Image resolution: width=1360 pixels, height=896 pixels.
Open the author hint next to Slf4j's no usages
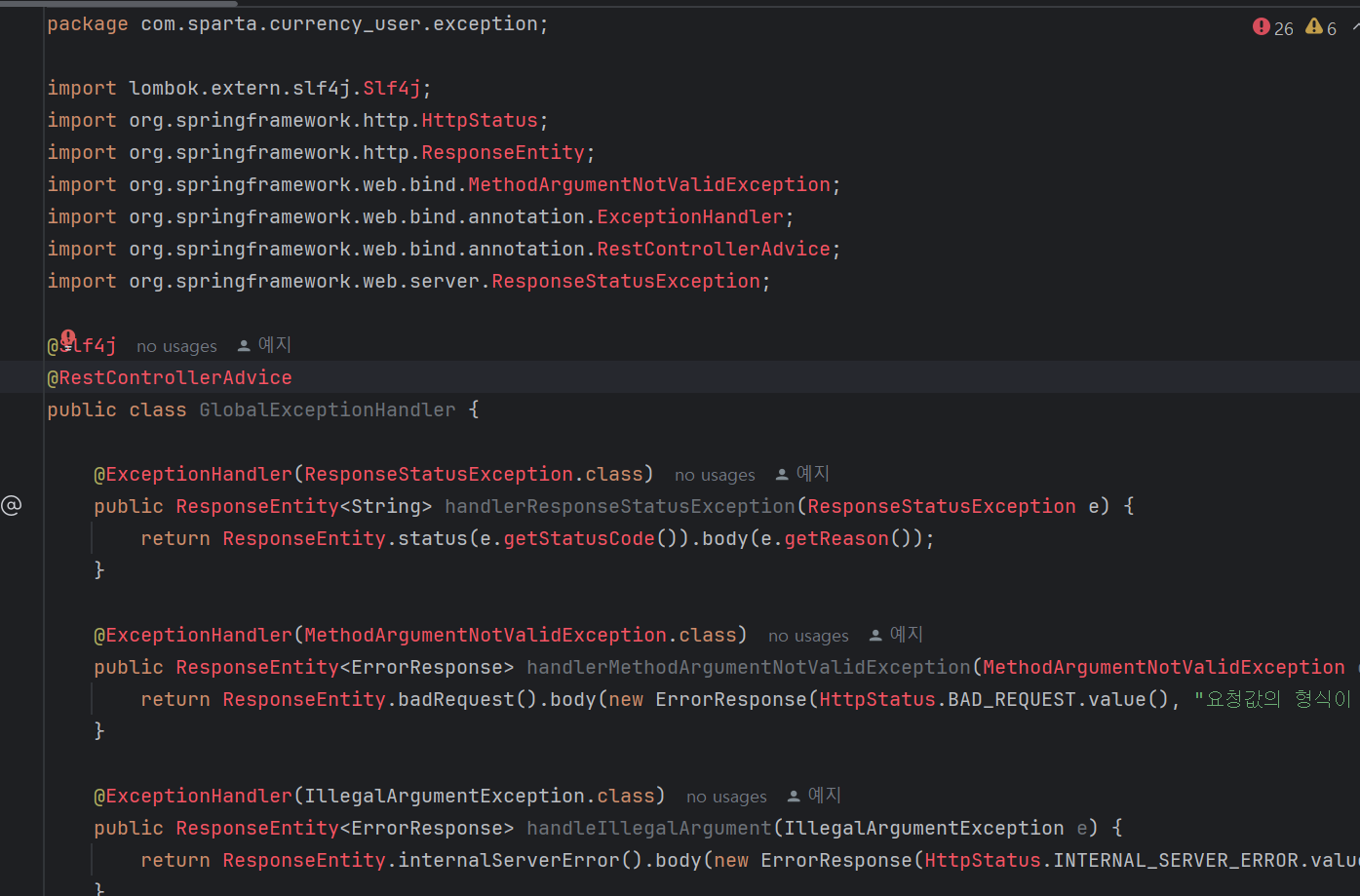point(264,345)
